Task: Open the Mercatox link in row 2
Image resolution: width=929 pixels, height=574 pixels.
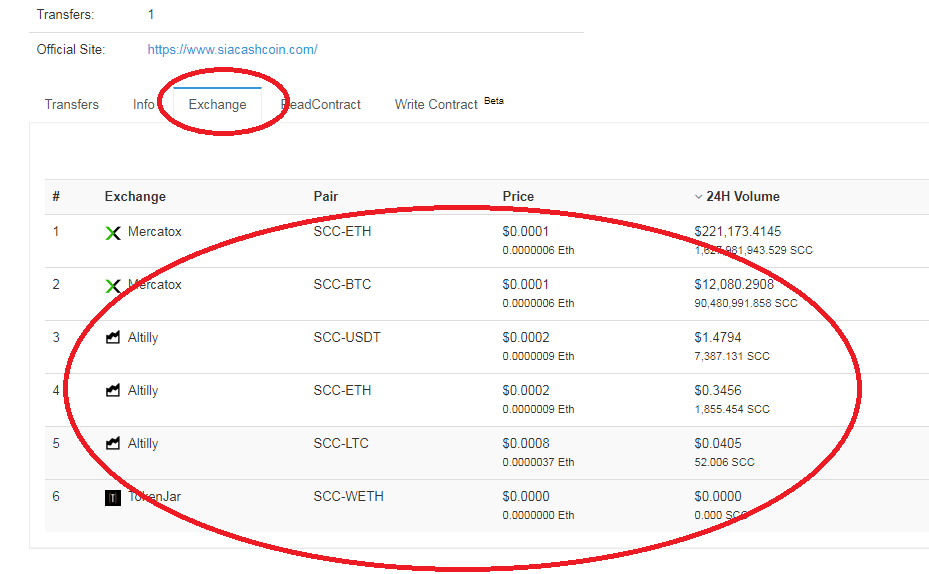Action: tap(155, 284)
